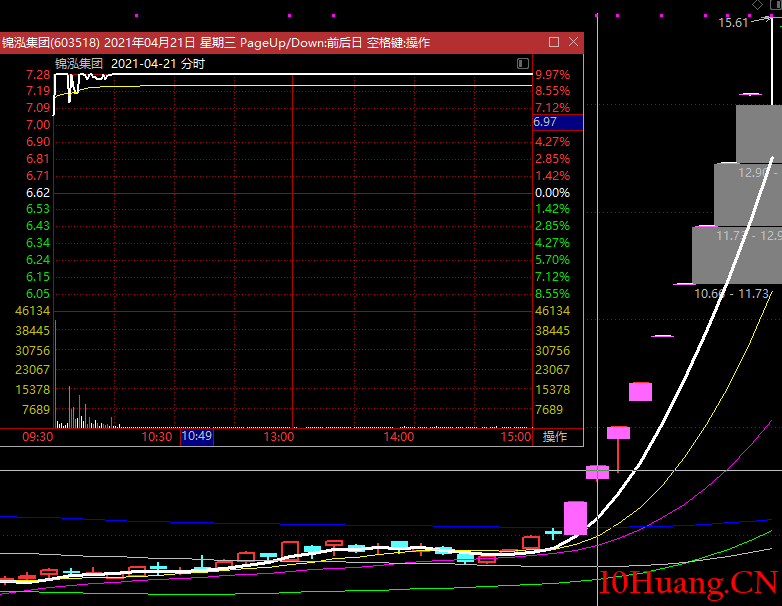Click the 15.61 price high marker
This screenshot has height=606, width=782.
733,22
